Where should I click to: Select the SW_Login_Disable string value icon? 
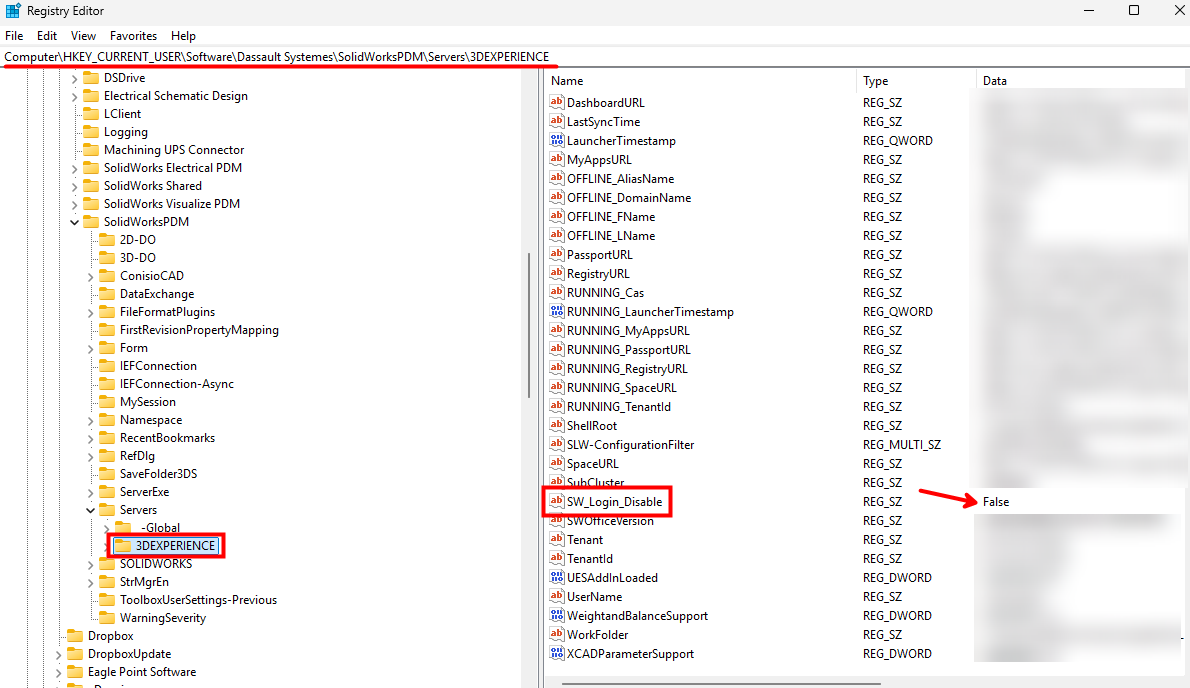click(557, 501)
